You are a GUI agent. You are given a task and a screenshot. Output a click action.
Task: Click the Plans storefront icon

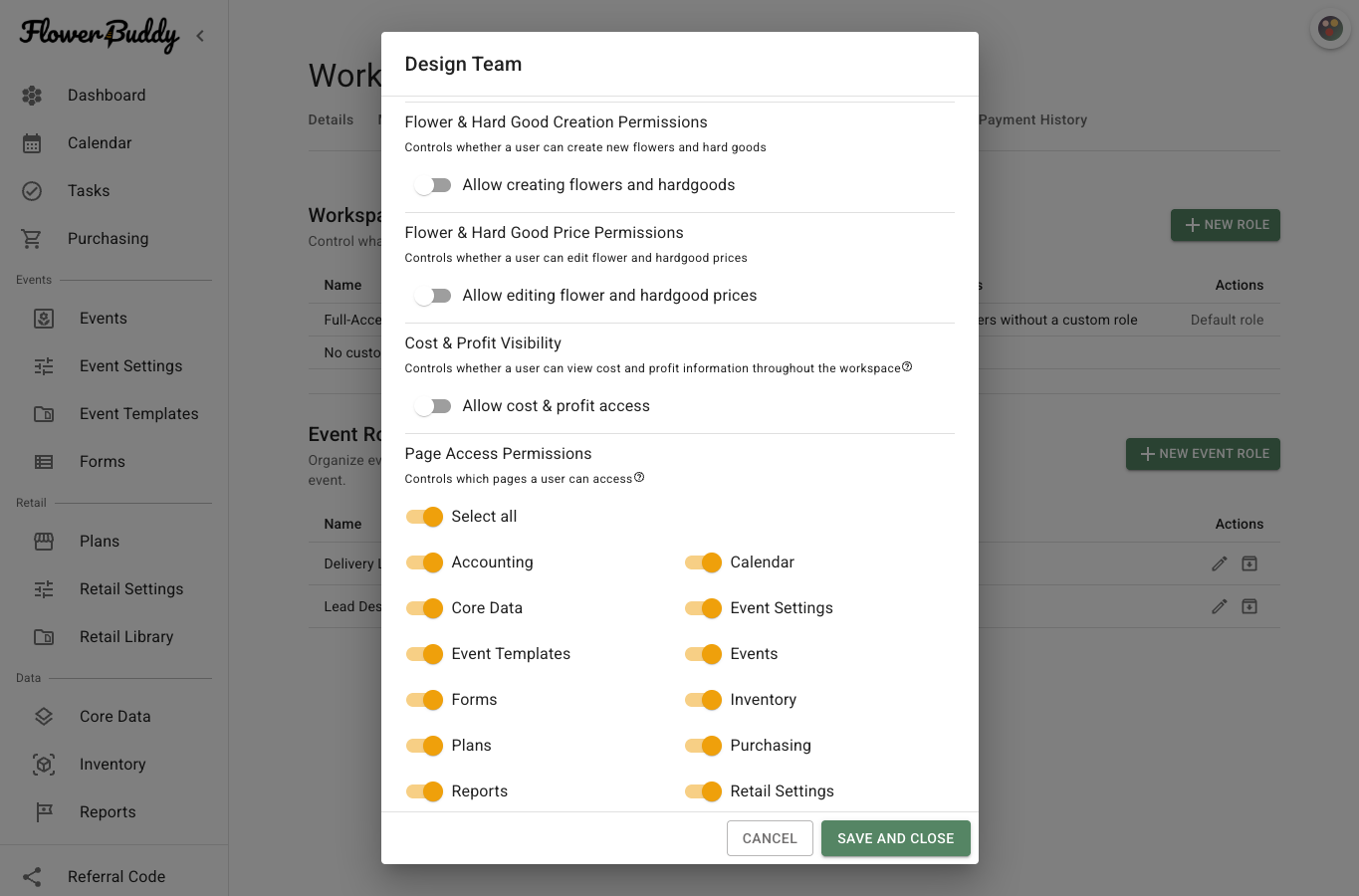(44, 542)
